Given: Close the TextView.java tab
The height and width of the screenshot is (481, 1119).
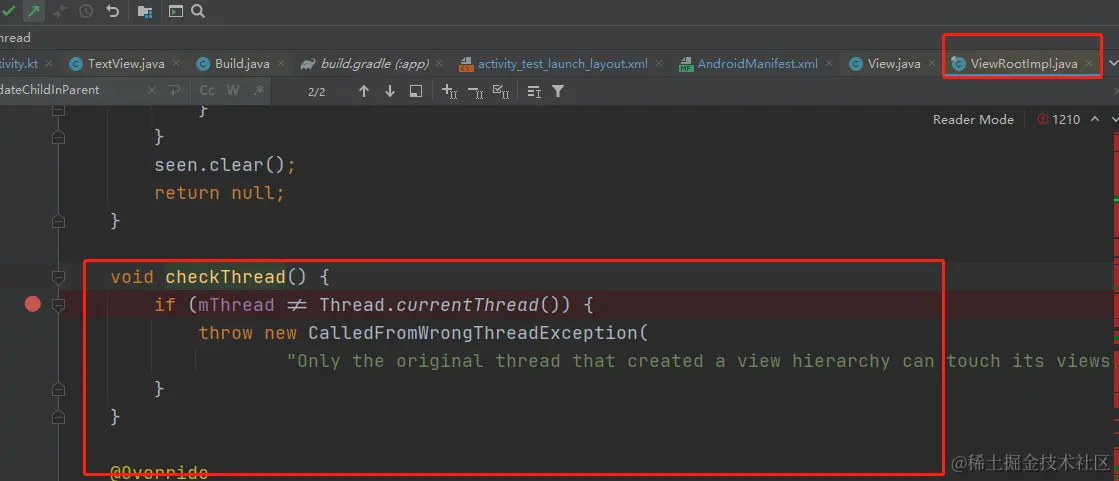Looking at the screenshot, I should pyautogui.click(x=175, y=64).
